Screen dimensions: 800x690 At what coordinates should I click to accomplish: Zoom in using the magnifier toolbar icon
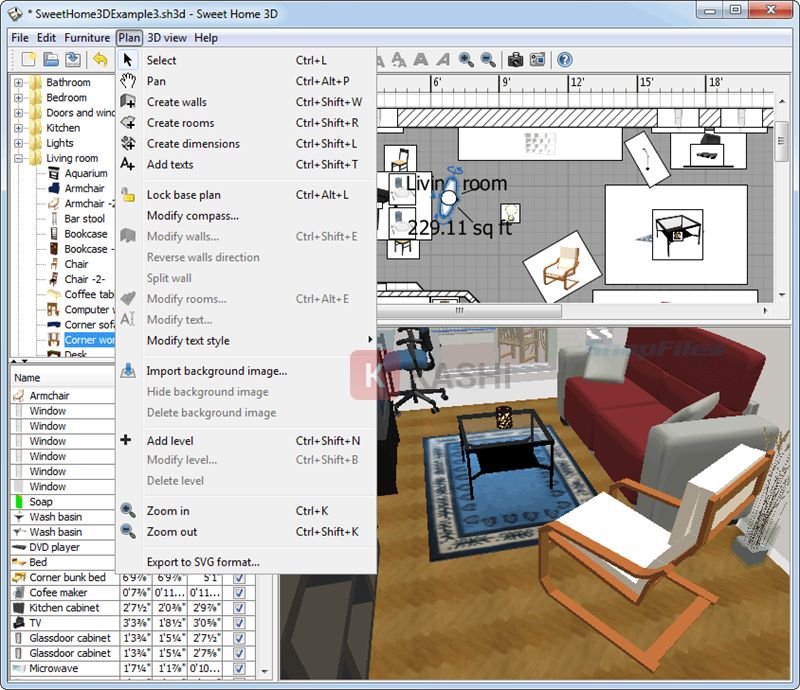coord(464,59)
